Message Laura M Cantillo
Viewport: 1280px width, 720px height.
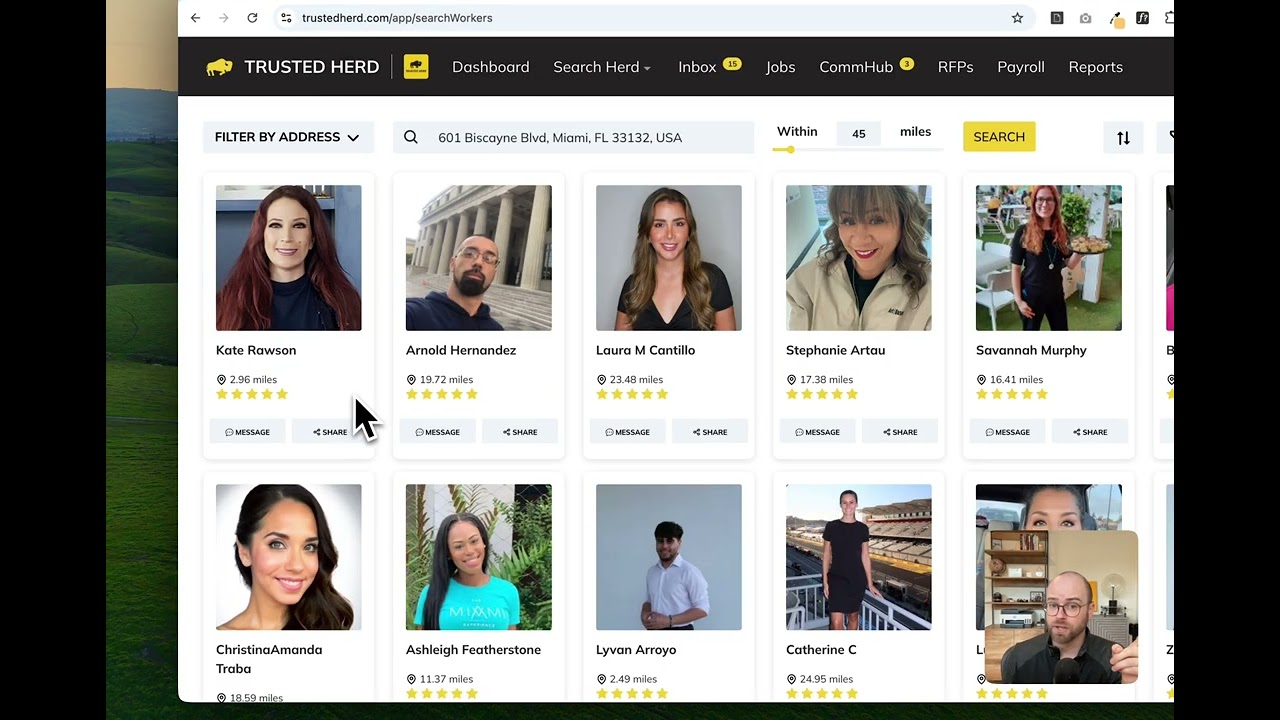pyautogui.click(x=627, y=432)
